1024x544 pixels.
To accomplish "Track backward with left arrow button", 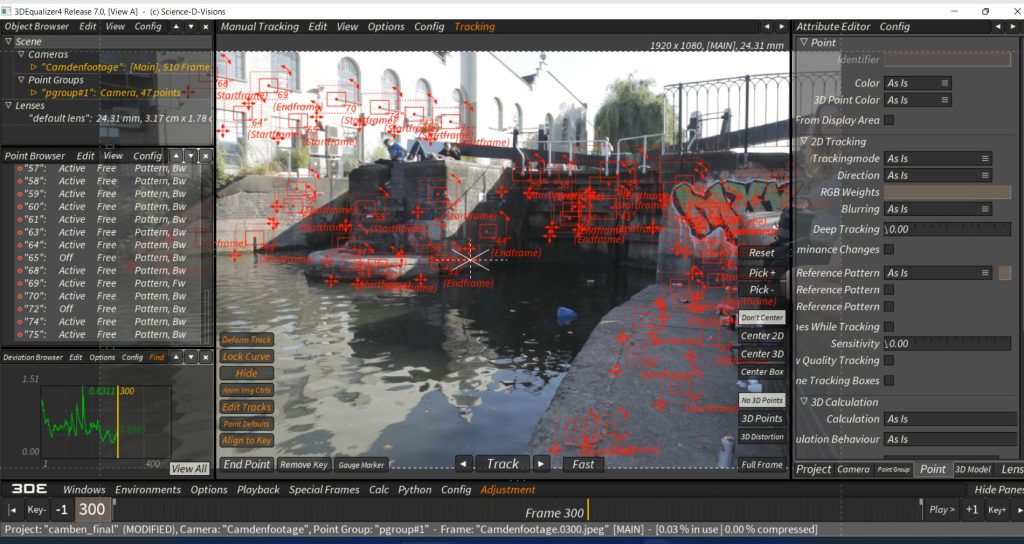I will (464, 464).
